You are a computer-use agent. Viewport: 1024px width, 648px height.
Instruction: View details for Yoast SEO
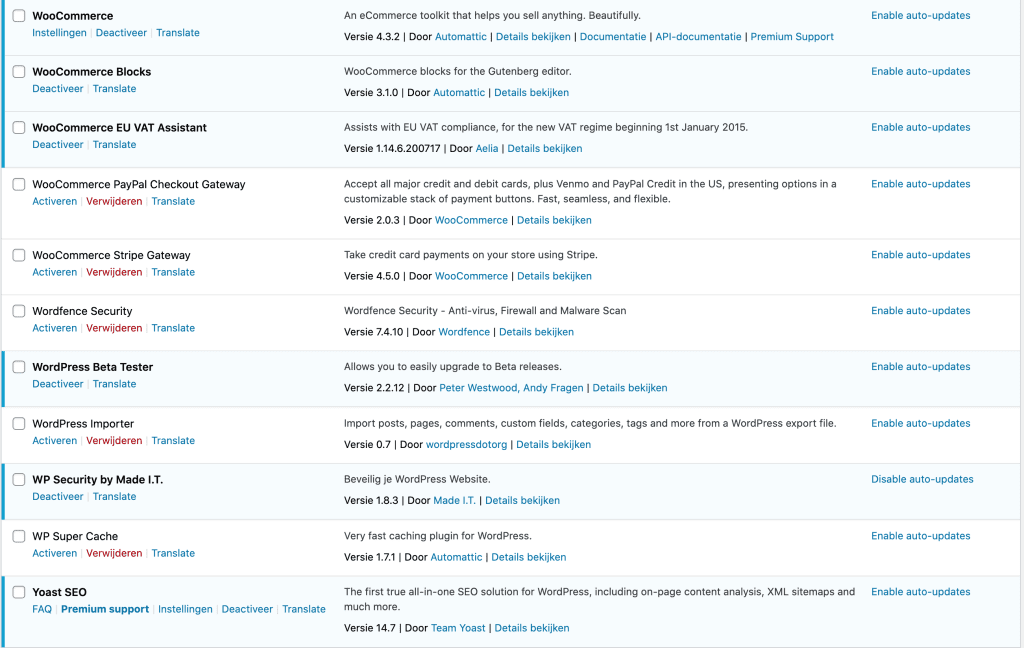point(532,628)
